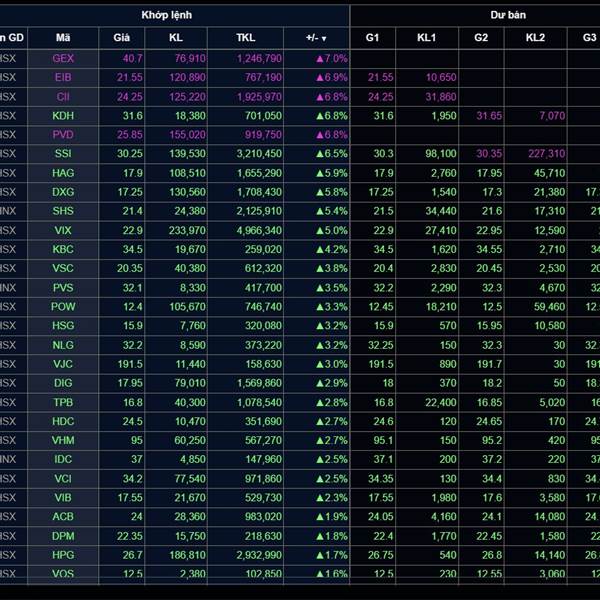The image size is (600, 600).
Task: Click the Mã column header
Action: 63,38
